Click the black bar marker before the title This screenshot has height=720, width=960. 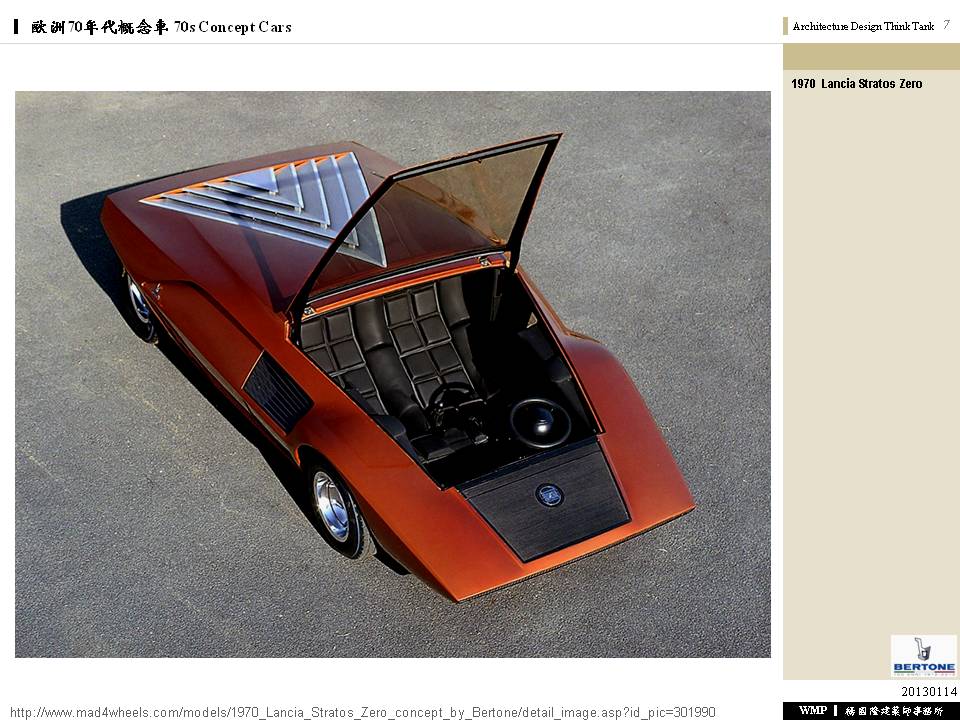point(16,26)
